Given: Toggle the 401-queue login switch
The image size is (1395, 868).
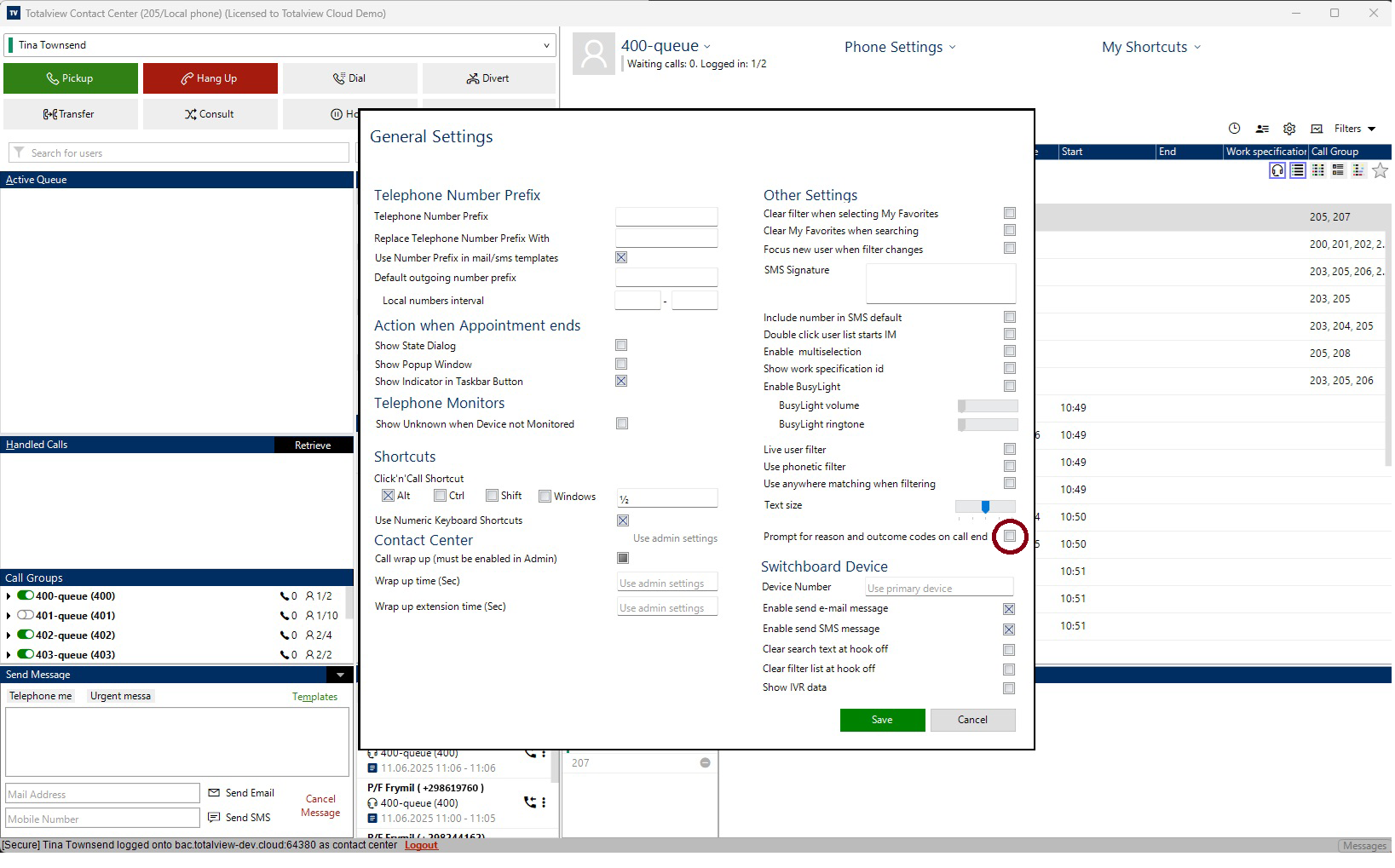Looking at the screenshot, I should pyautogui.click(x=26, y=615).
